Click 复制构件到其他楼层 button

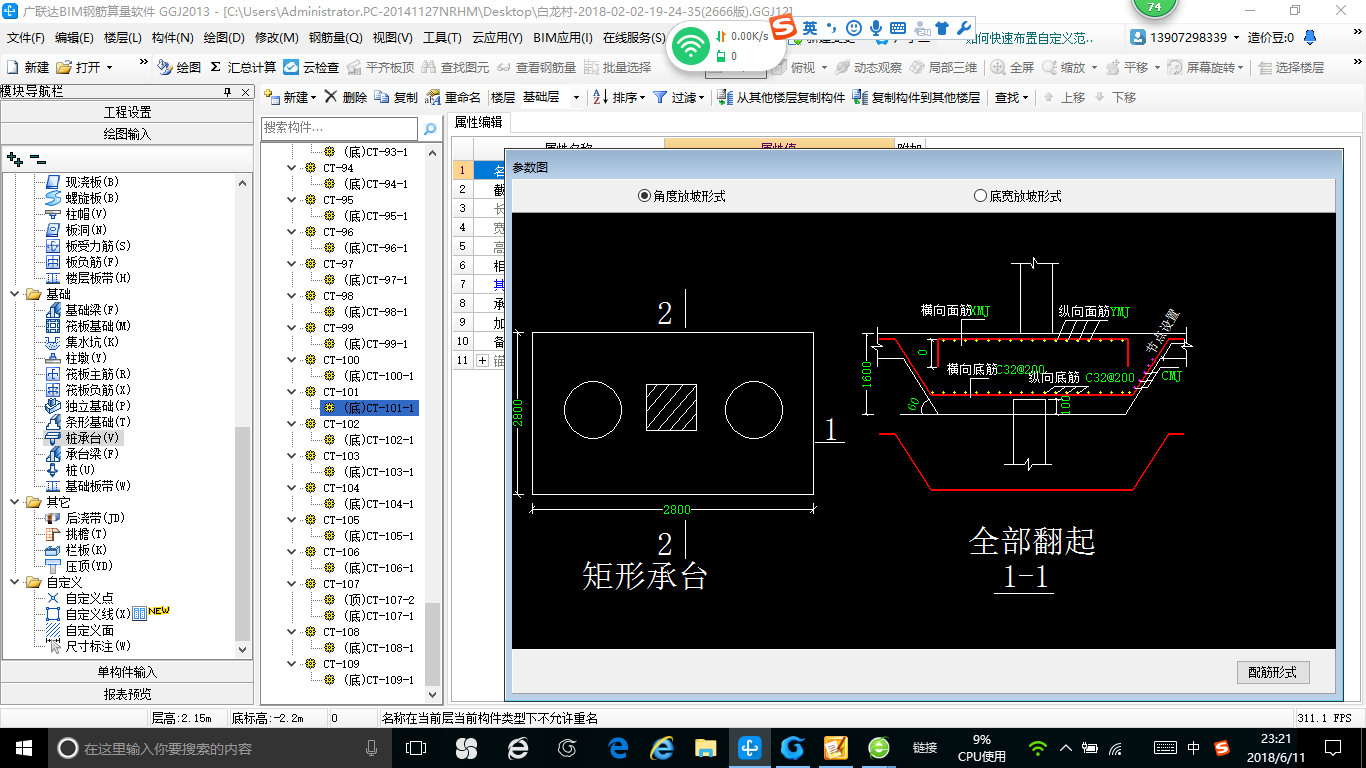pos(916,97)
